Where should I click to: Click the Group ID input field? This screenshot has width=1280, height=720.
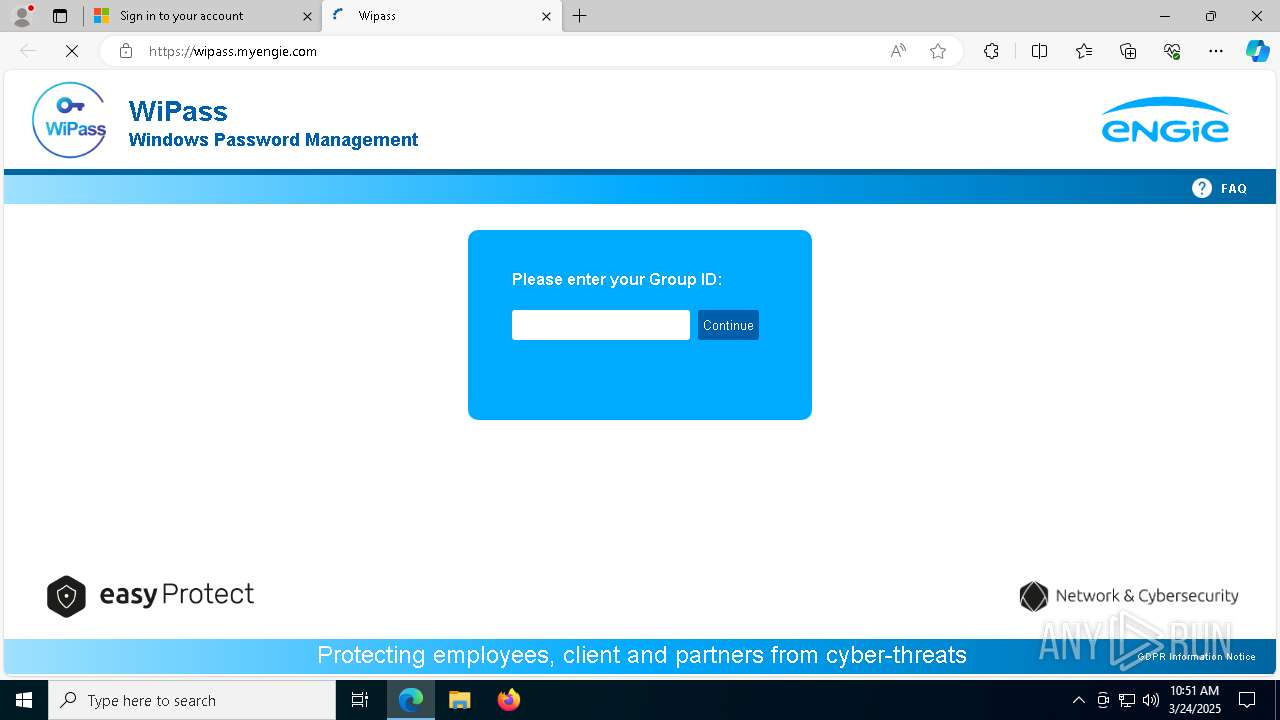coord(601,325)
